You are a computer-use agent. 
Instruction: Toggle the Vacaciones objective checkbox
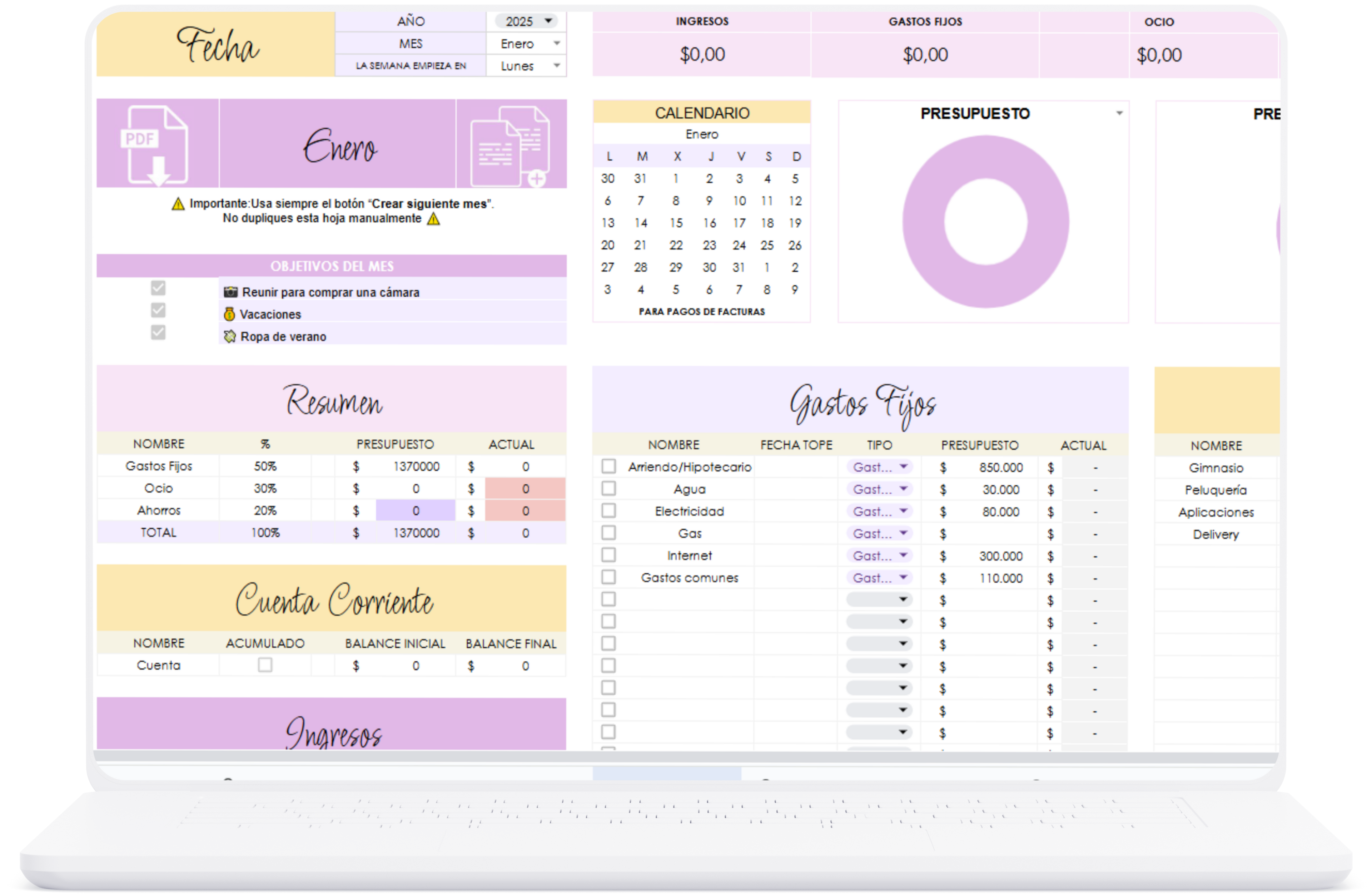(158, 310)
